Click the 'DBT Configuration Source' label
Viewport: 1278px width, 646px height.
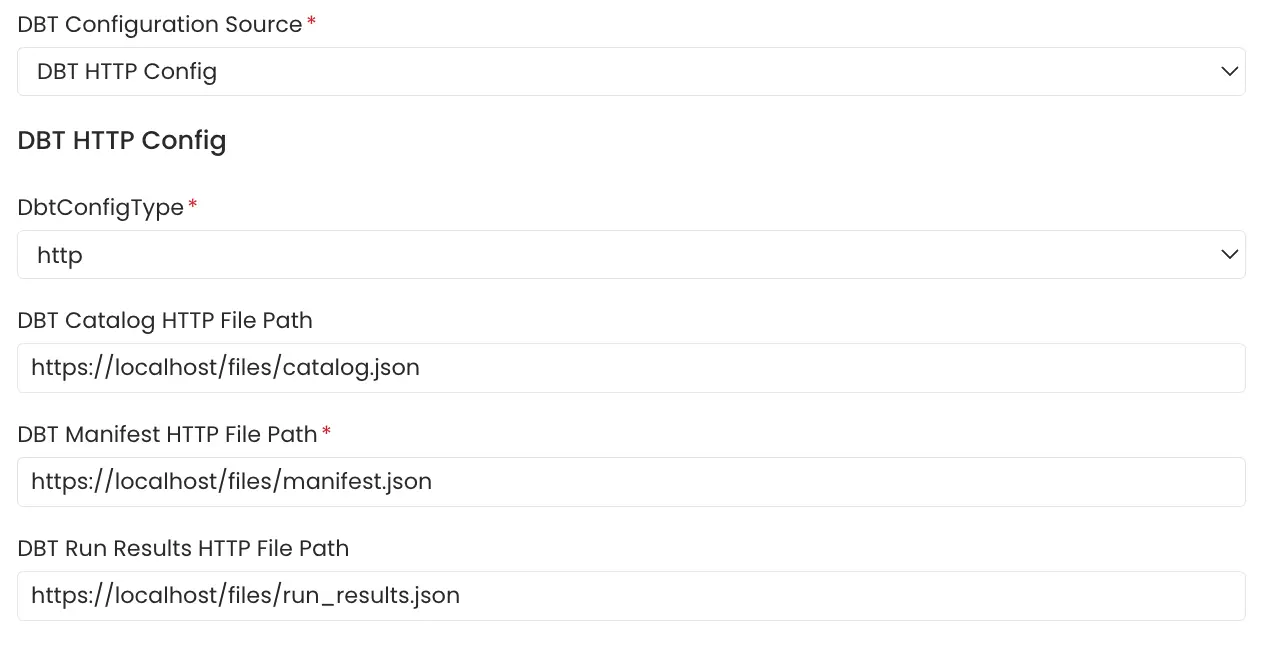tap(160, 24)
